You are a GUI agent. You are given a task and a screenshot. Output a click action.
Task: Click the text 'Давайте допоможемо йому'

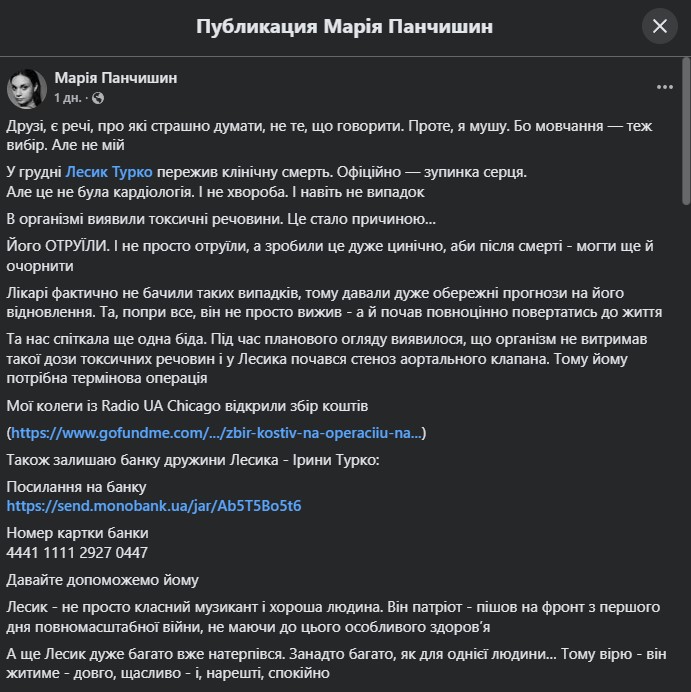coord(102,580)
